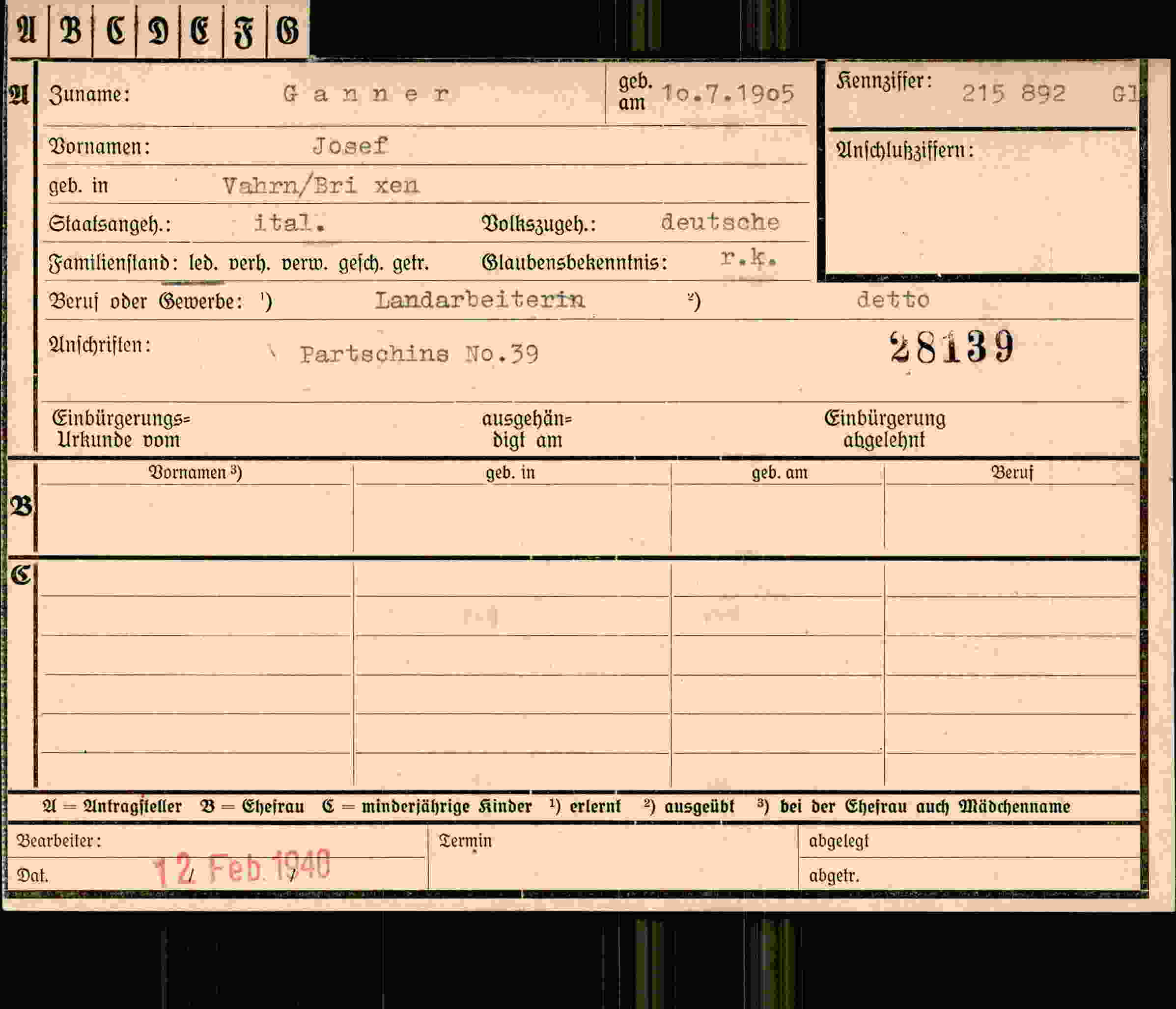
Task: Click the 'detto' occupation entry
Action: 894,300
